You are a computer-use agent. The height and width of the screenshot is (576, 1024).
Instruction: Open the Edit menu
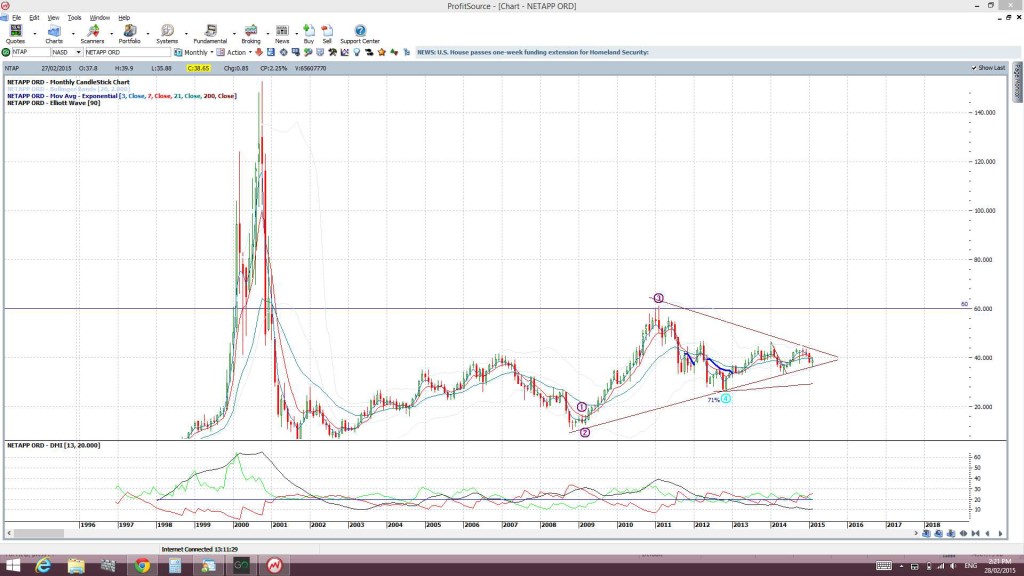click(x=34, y=18)
